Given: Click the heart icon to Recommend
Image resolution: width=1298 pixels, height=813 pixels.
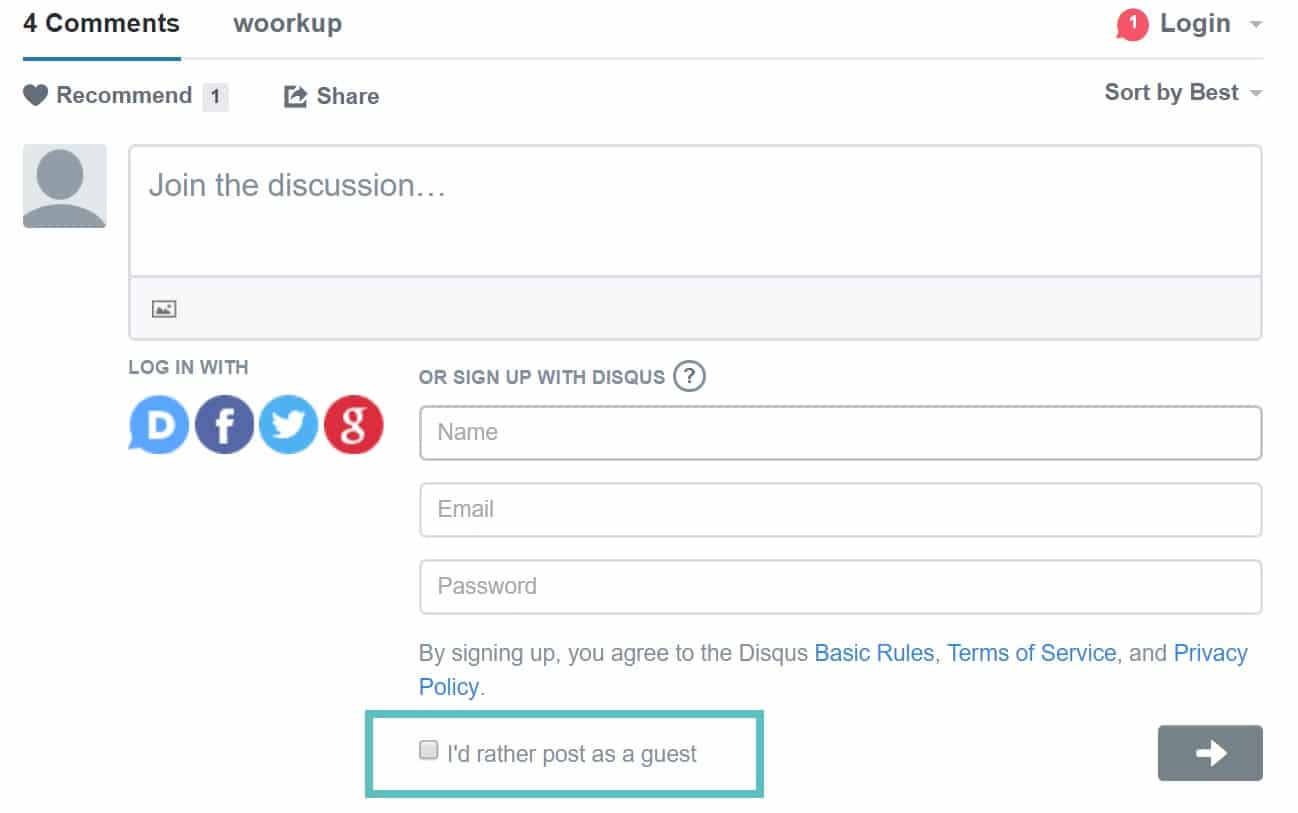Looking at the screenshot, I should coord(36,95).
